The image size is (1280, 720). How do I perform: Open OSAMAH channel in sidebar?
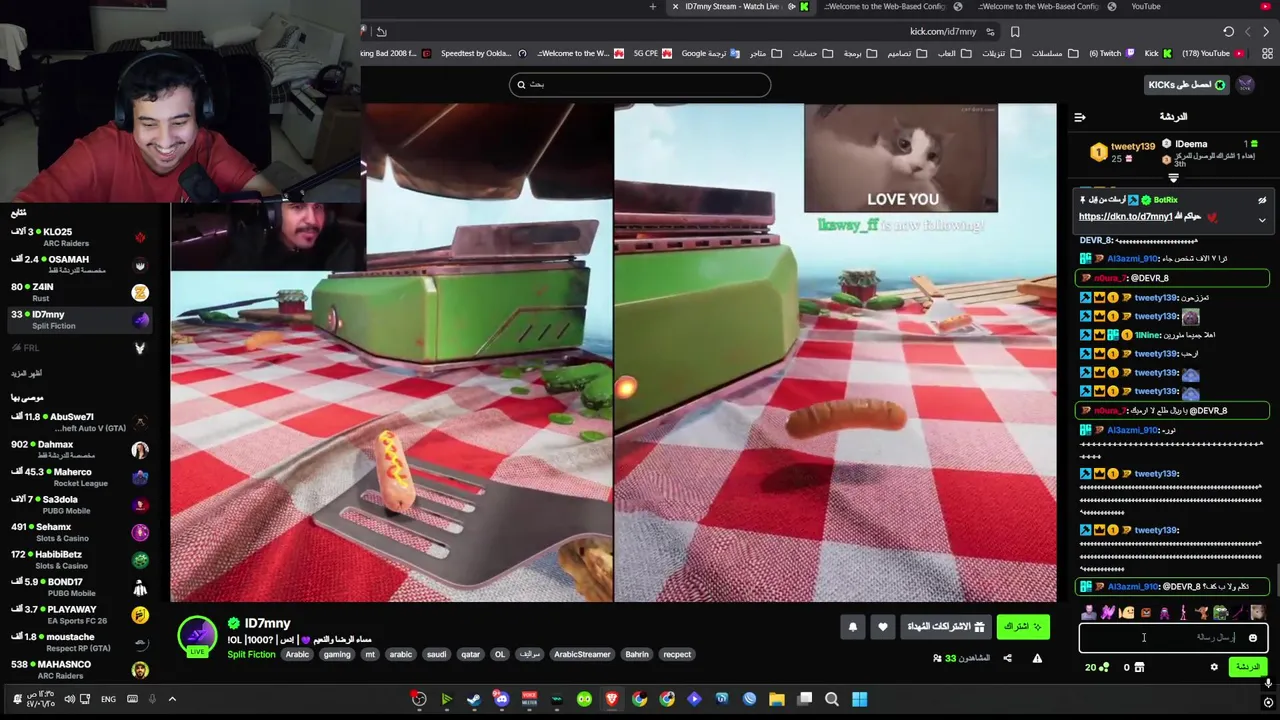(78, 265)
